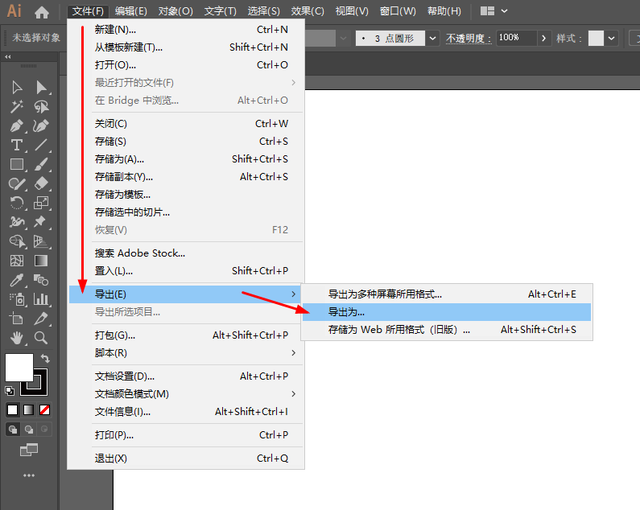640x510 pixels.
Task: Select the Hand tool
Action: click(x=17, y=338)
